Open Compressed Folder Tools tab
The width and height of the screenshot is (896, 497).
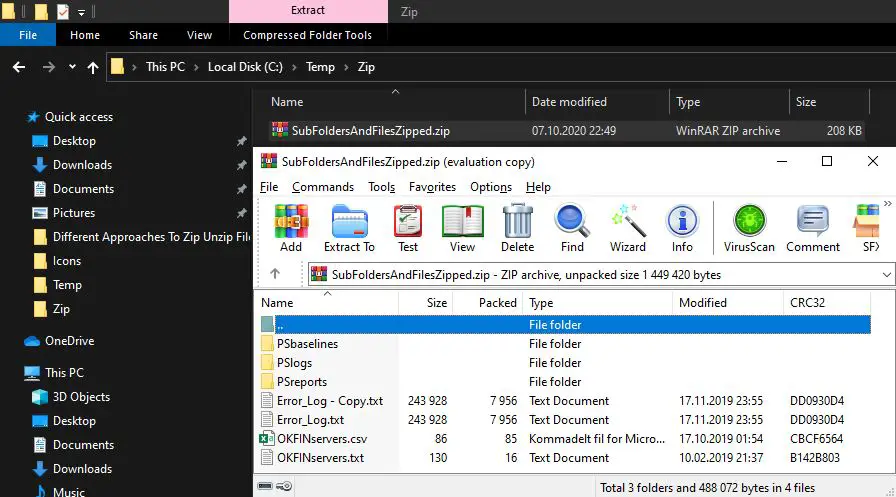tap(307, 35)
